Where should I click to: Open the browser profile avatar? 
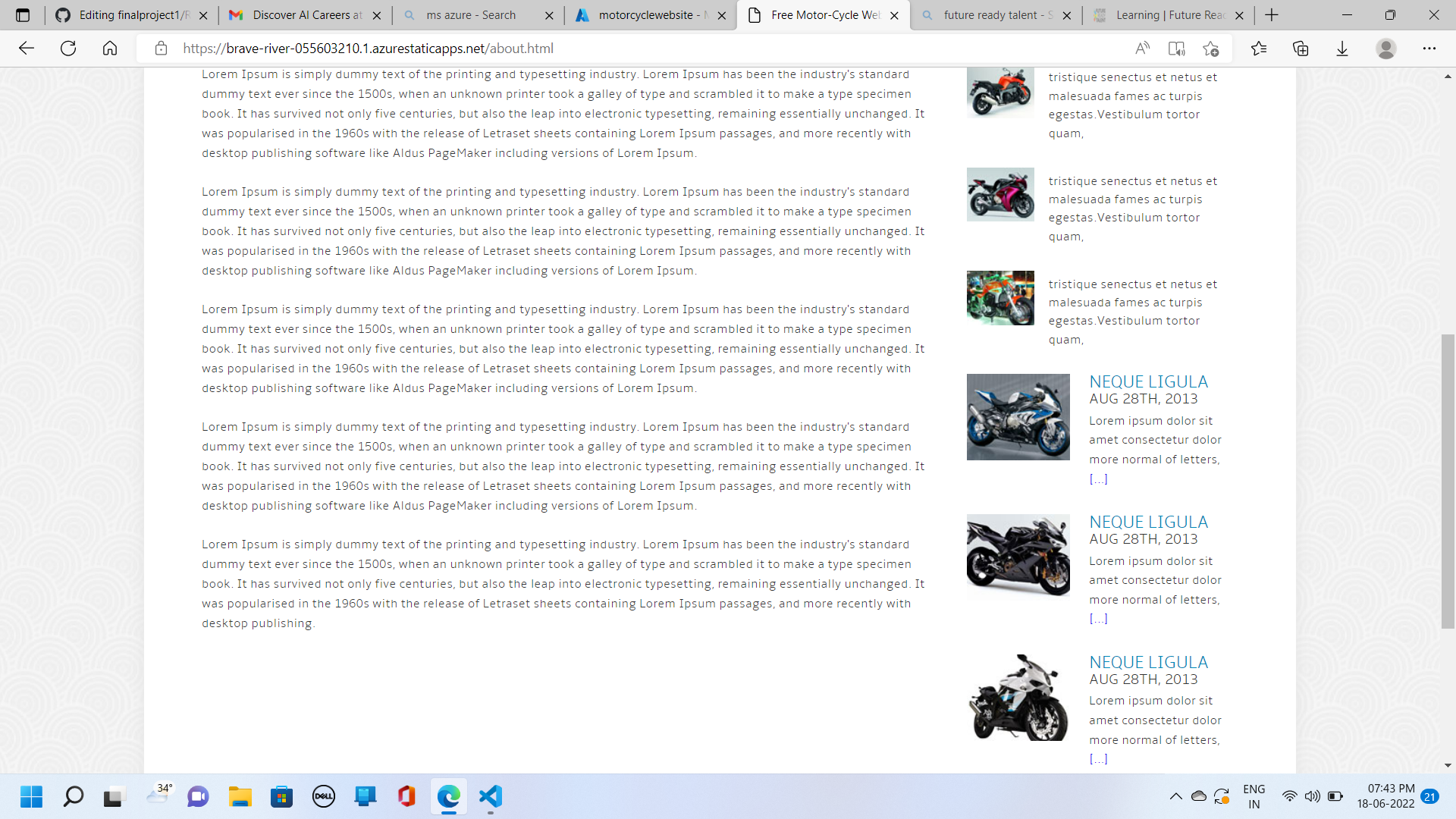pos(1386,48)
